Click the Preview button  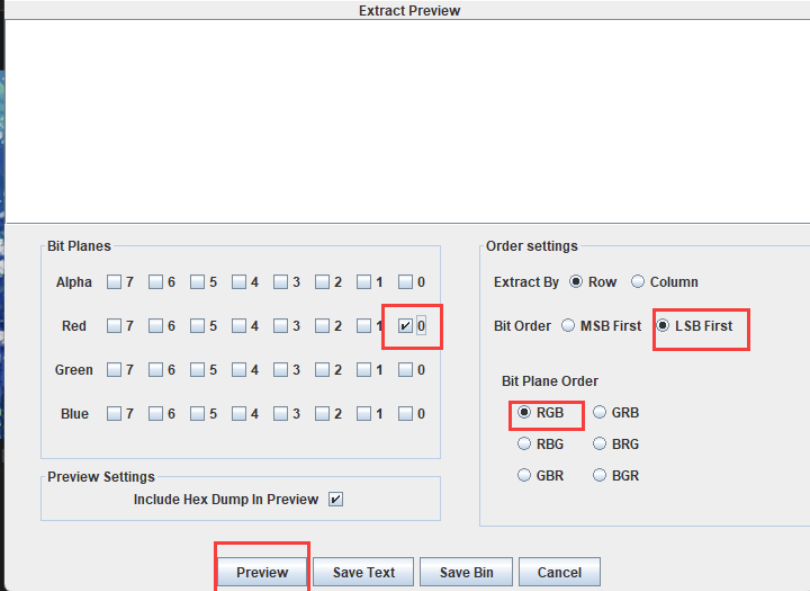click(x=262, y=572)
